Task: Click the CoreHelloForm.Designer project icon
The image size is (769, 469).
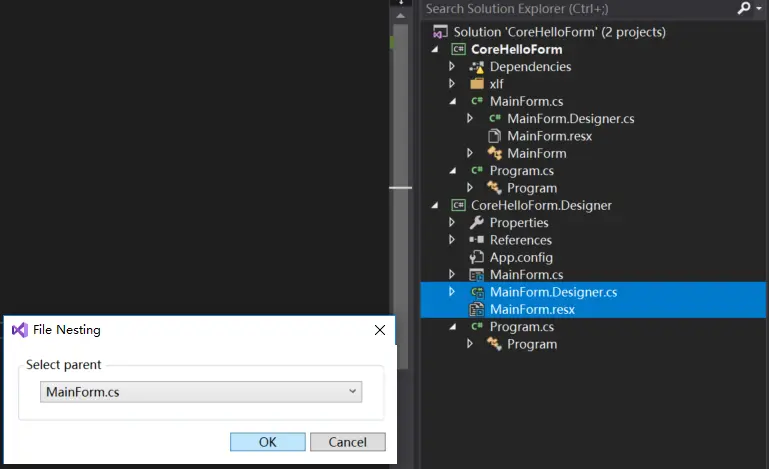Action: click(459, 205)
